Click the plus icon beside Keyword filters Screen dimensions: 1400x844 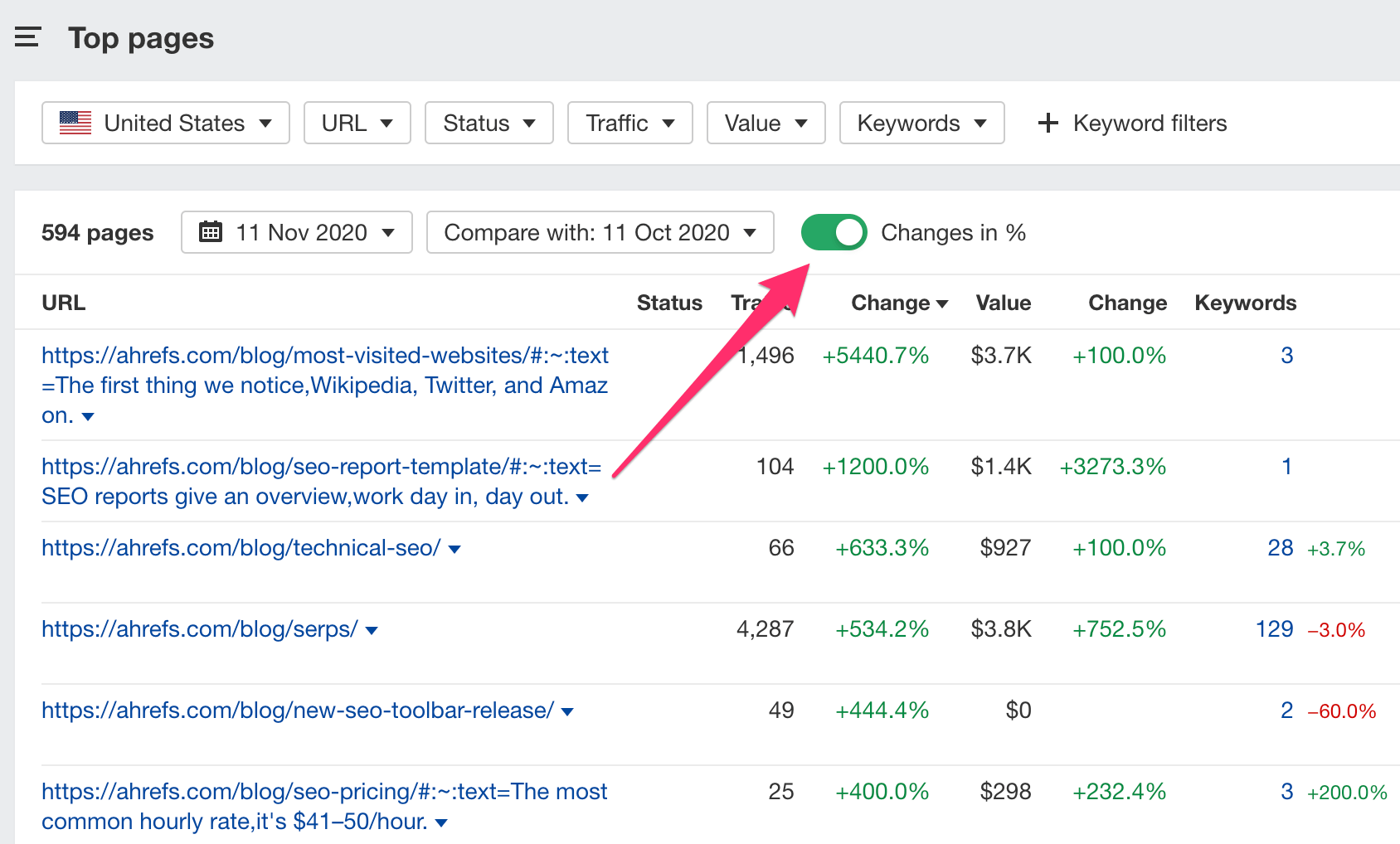tap(1048, 123)
